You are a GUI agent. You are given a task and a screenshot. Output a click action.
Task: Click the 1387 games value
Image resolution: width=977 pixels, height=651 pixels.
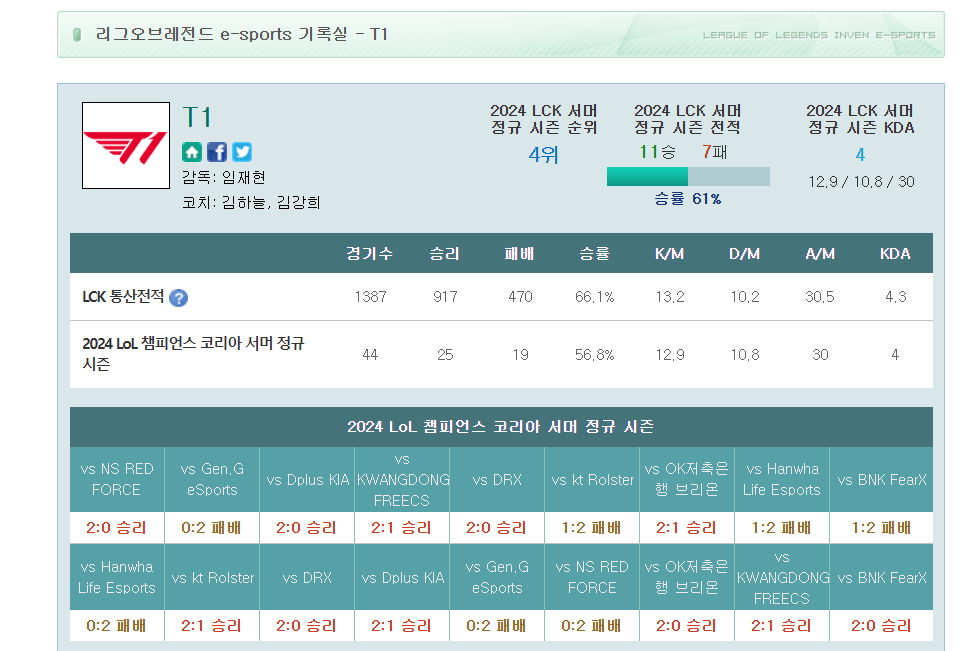(x=370, y=297)
